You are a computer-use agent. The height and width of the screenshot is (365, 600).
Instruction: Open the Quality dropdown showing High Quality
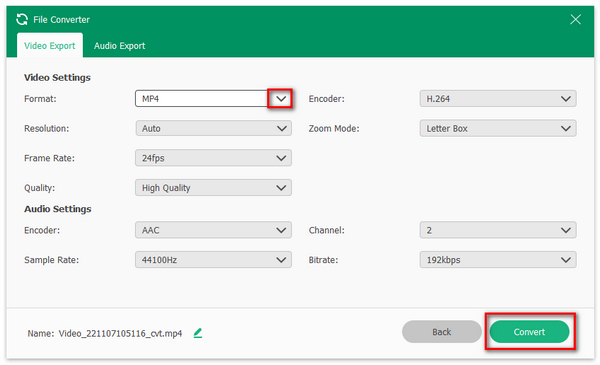point(214,187)
